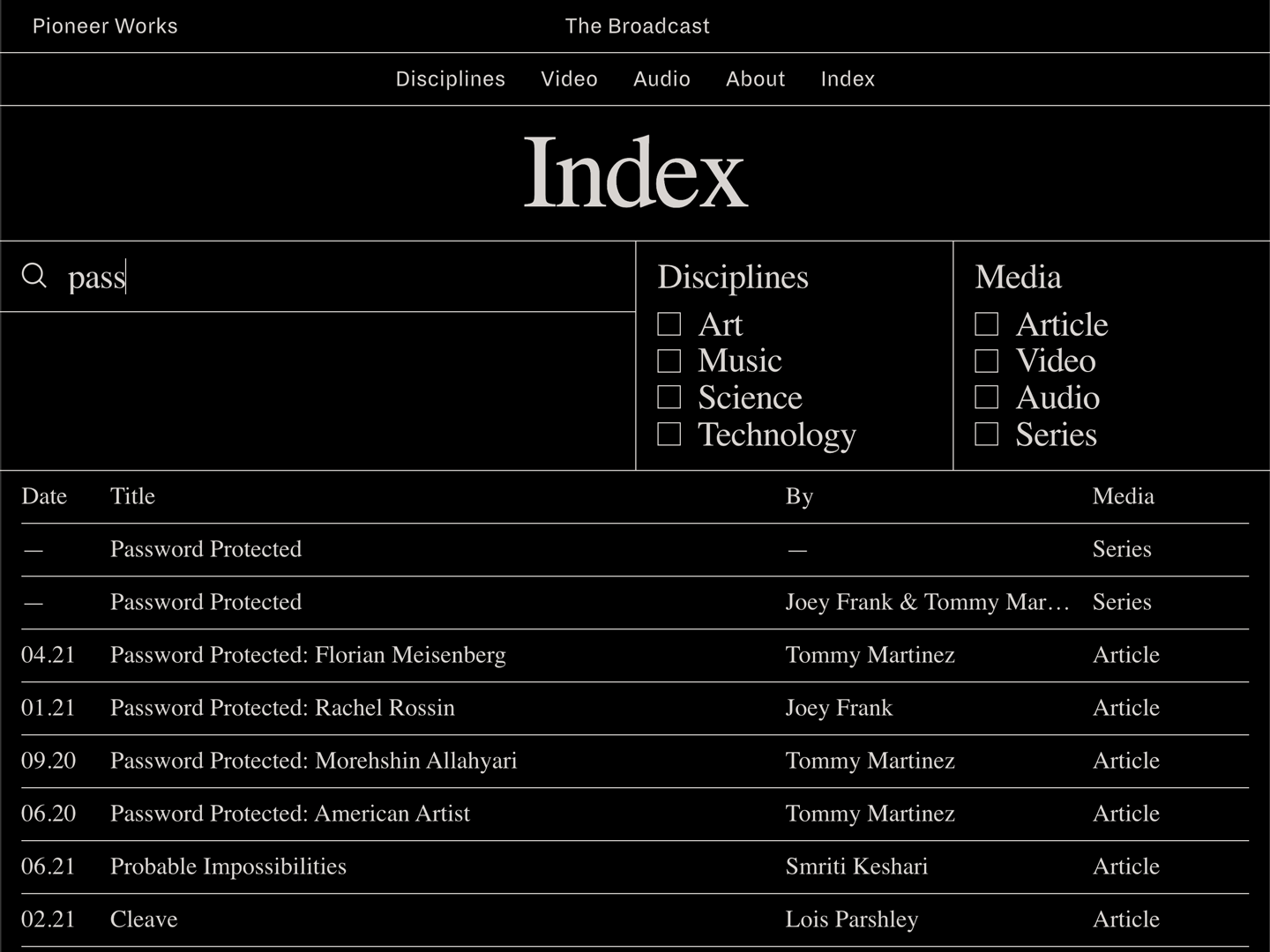Click the search magnifier icon
This screenshot has width=1270, height=952.
(x=34, y=276)
